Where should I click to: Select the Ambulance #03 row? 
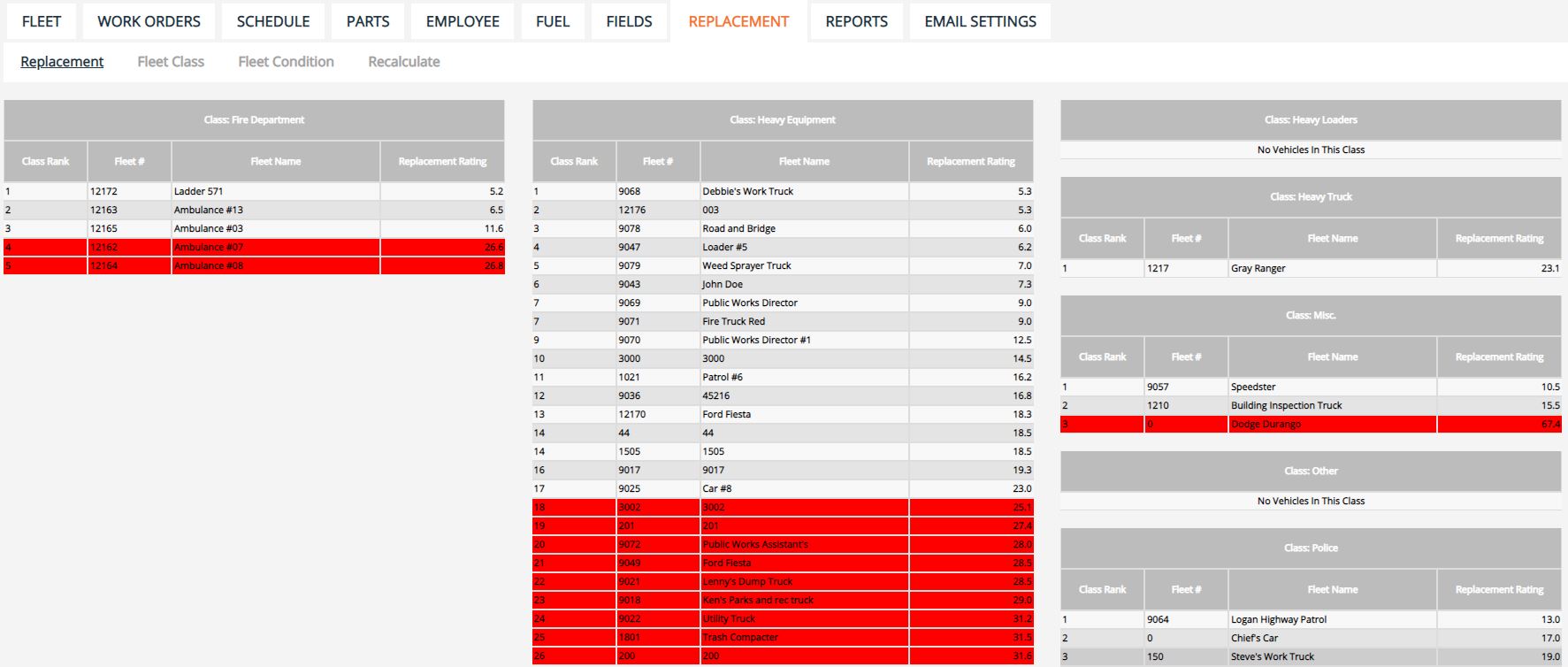tap(254, 228)
